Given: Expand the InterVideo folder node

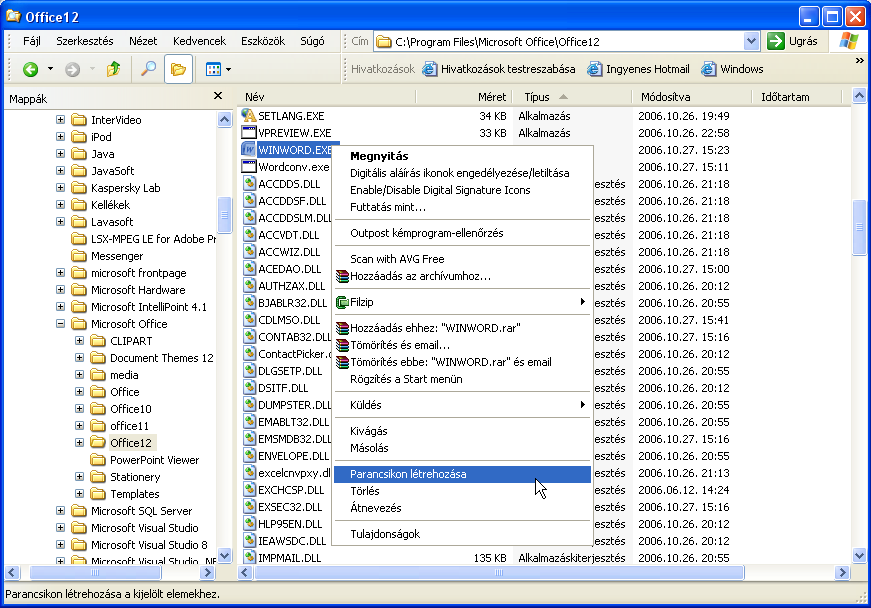Looking at the screenshot, I should [x=61, y=119].
